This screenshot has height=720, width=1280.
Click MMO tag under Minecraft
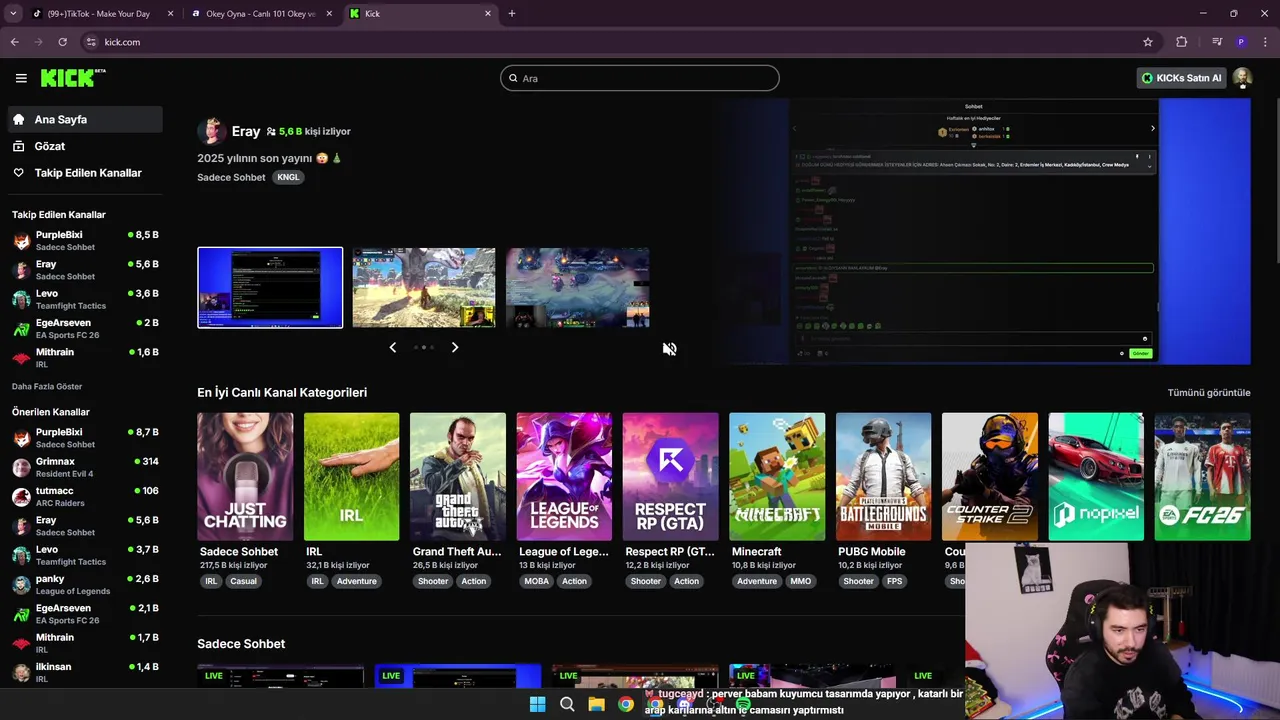(x=801, y=581)
